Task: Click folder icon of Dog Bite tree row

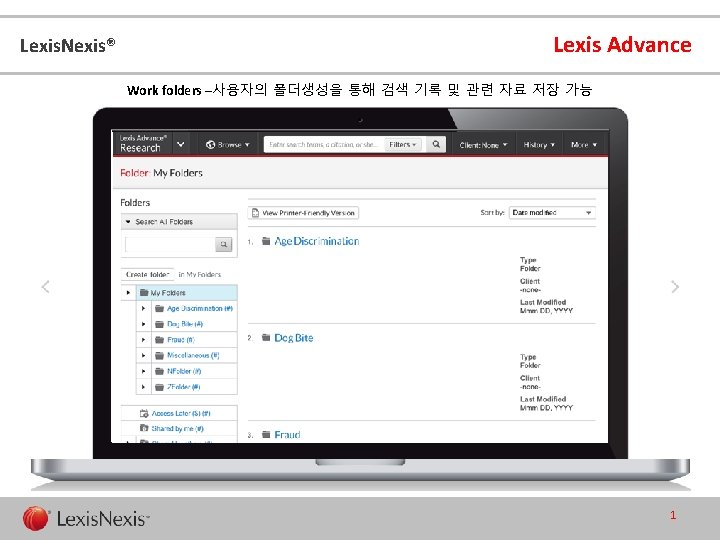Action: (x=159, y=324)
